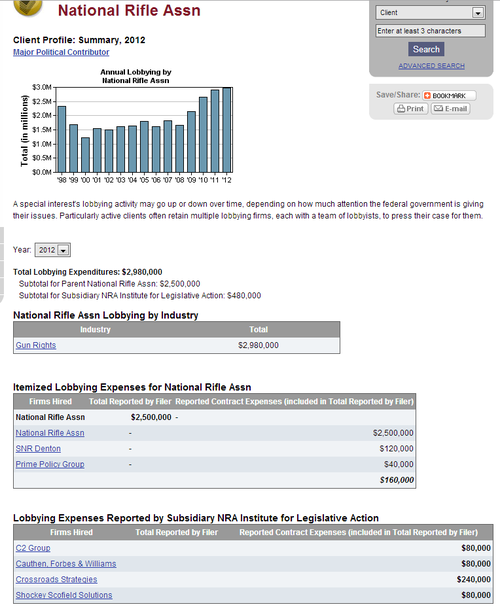500x611 pixels.
Task: Click the Search button
Action: [x=426, y=49]
